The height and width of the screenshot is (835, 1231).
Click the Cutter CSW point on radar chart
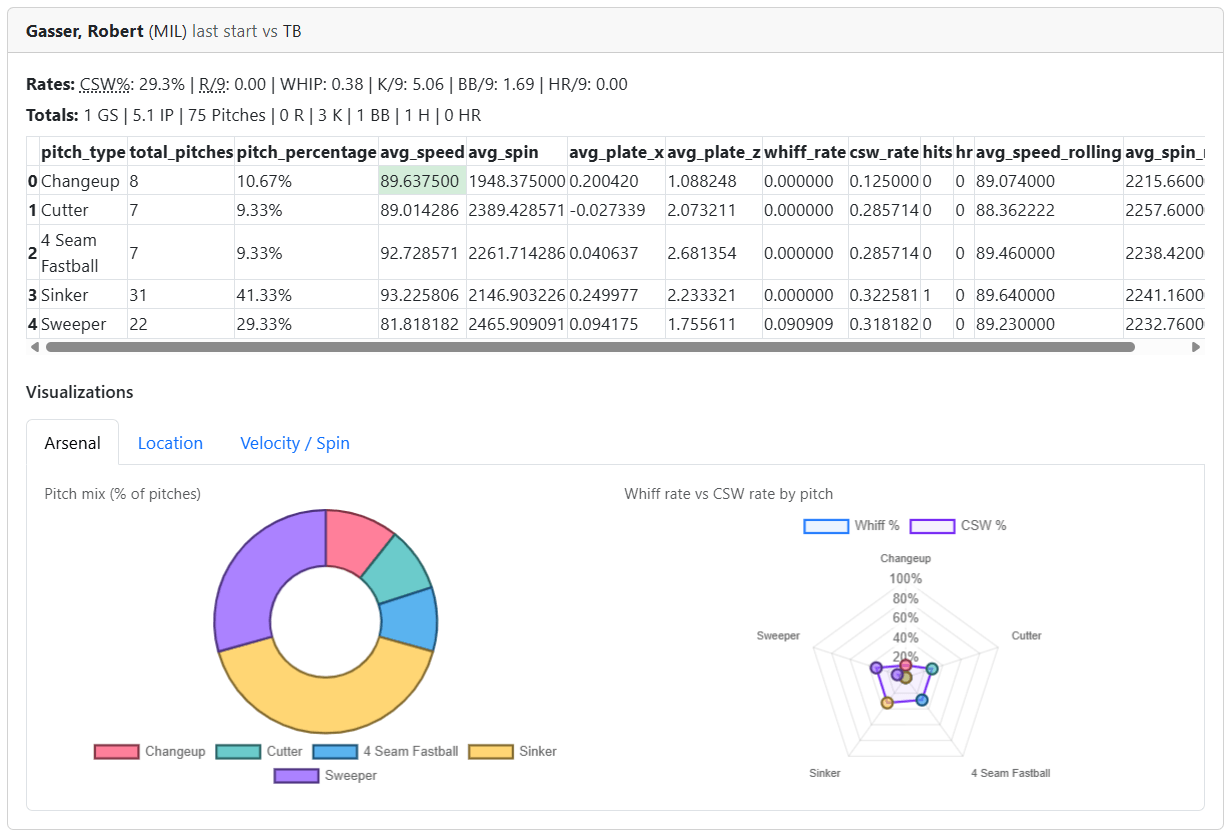tap(932, 669)
